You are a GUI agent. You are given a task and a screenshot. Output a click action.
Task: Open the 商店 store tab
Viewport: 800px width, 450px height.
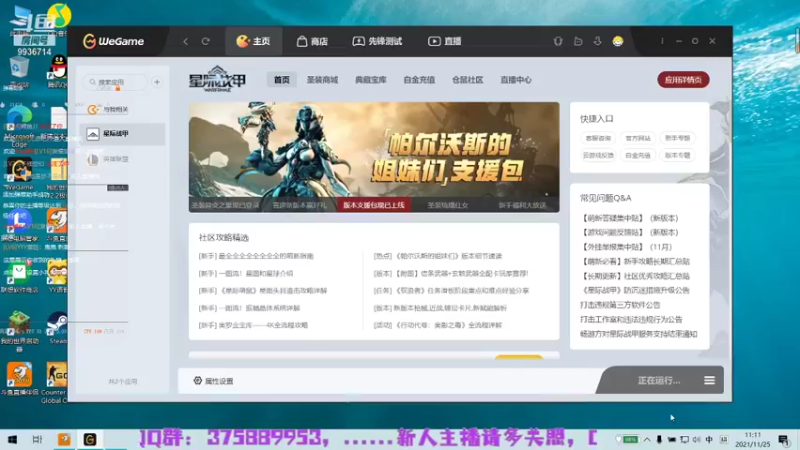[x=312, y=41]
